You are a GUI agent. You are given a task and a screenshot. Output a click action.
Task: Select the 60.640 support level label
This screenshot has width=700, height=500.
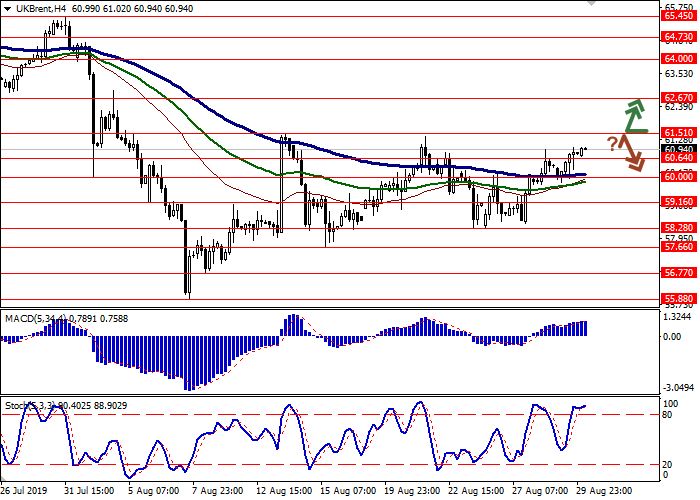(678, 158)
